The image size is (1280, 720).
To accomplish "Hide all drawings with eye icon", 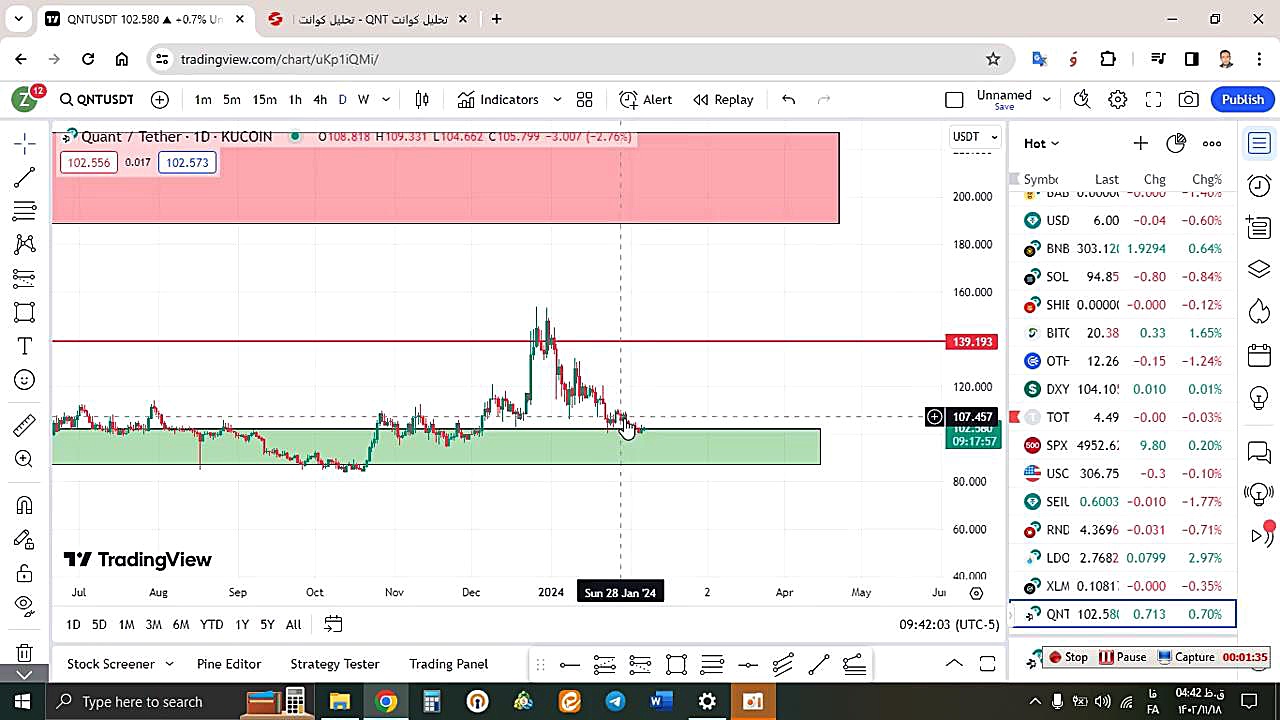I will (x=25, y=605).
